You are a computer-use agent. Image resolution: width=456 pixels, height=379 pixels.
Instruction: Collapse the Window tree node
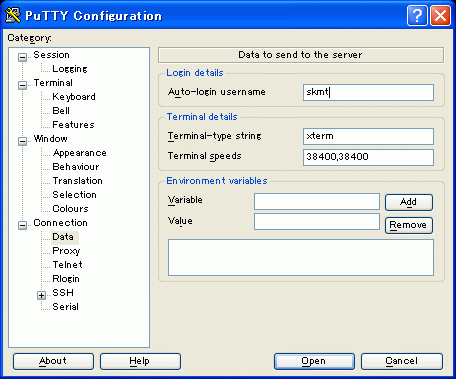click(x=22, y=142)
